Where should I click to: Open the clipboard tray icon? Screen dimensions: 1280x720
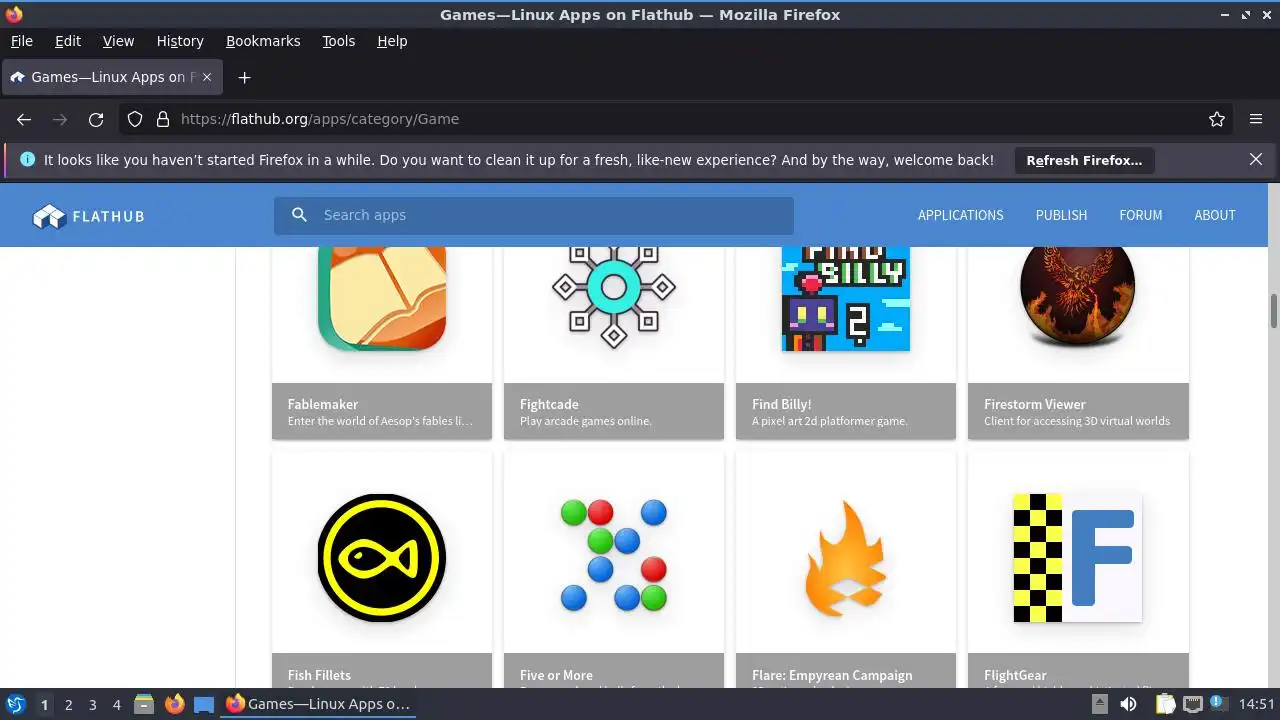pos(1165,704)
